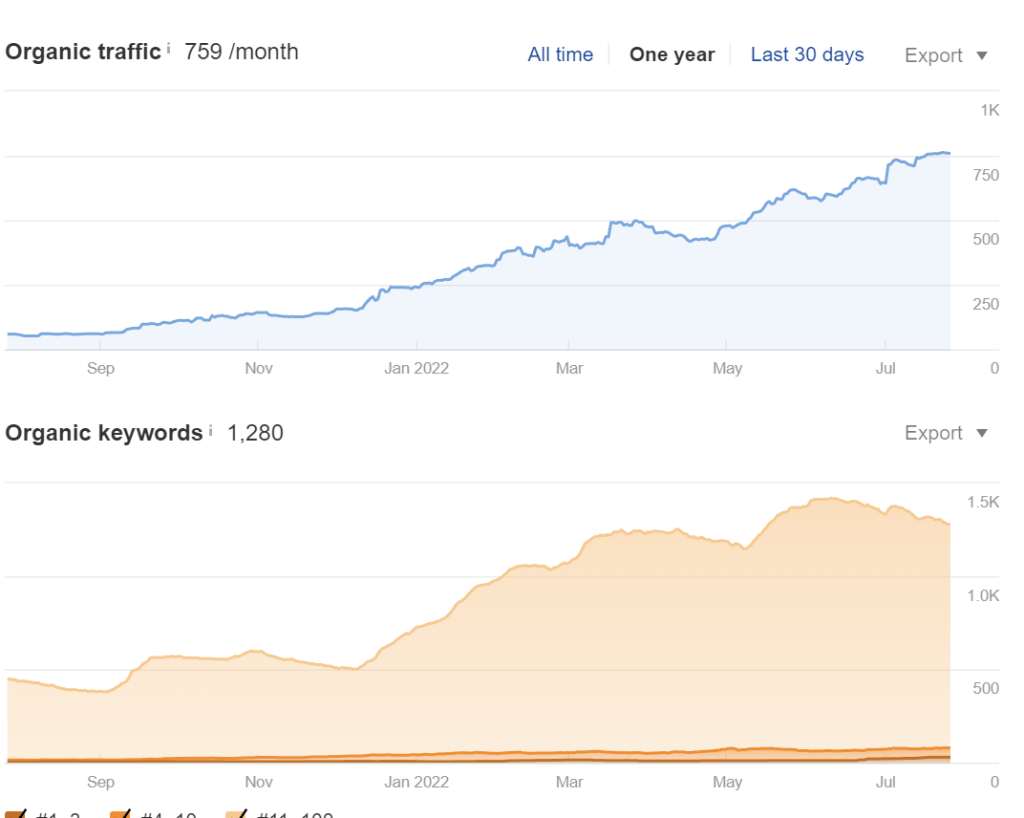The width and height of the screenshot is (1024, 818).
Task: Click the 1.0K label on keywords chart axis
Action: click(x=983, y=595)
